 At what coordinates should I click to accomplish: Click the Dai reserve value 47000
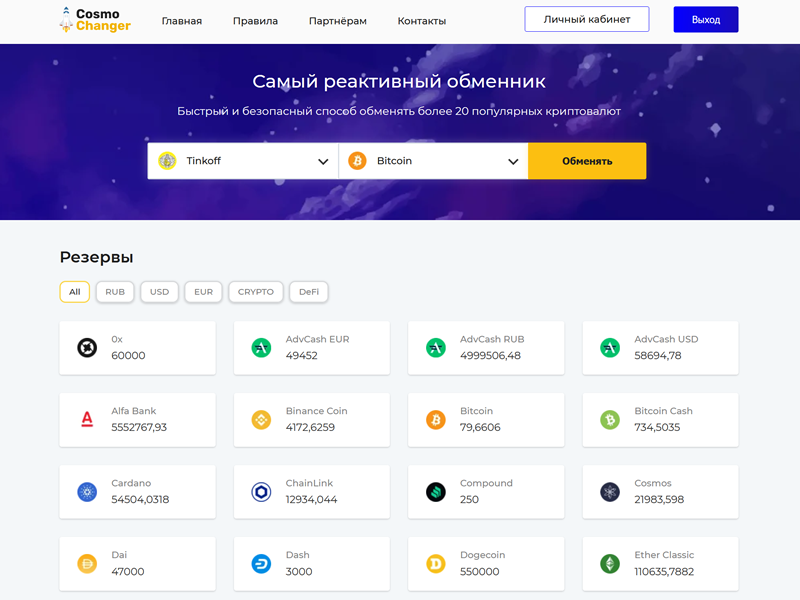pos(128,572)
